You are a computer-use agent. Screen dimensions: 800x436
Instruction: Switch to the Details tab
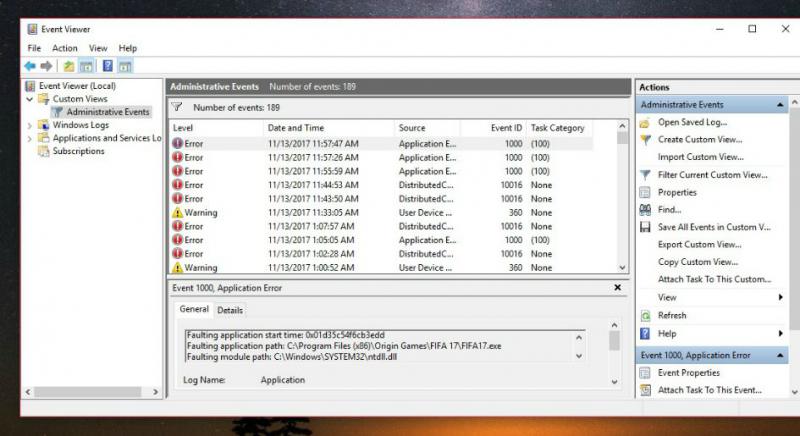point(230,310)
